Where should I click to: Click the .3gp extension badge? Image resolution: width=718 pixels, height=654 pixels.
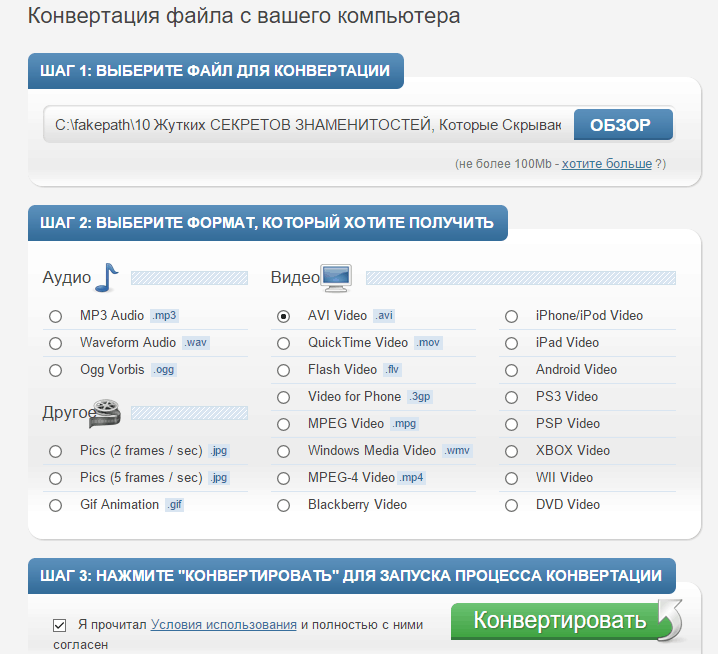(419, 397)
